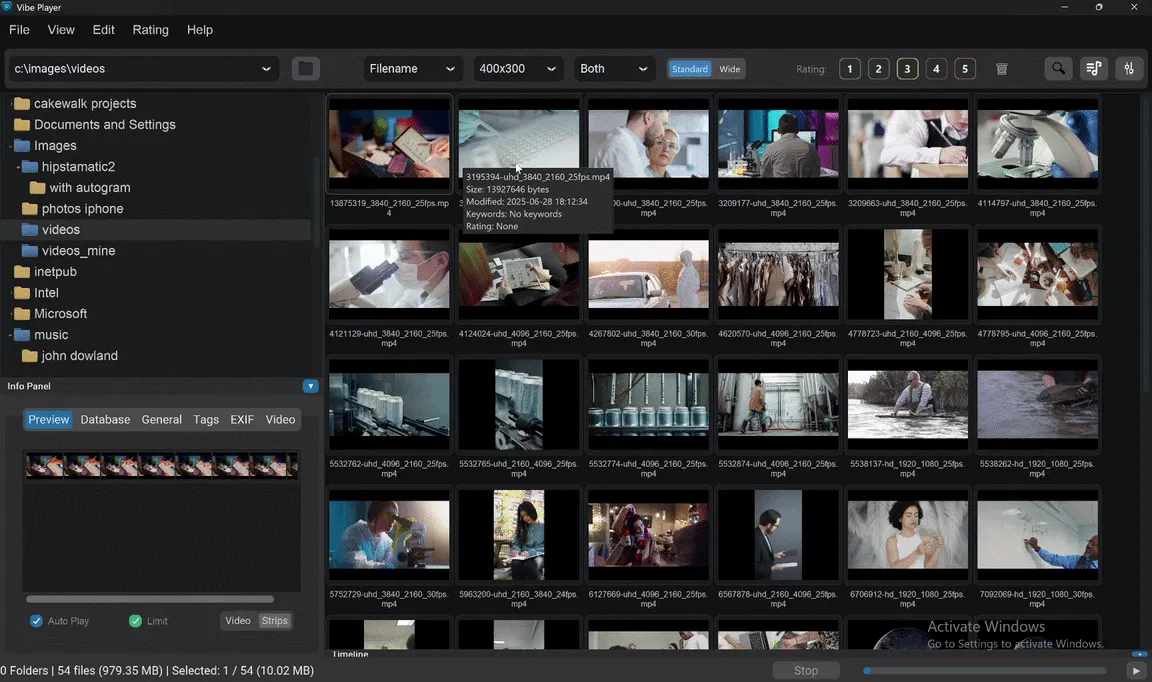Image resolution: width=1152 pixels, height=682 pixels.
Task: Select the Preview tab
Action: pyautogui.click(x=48, y=420)
